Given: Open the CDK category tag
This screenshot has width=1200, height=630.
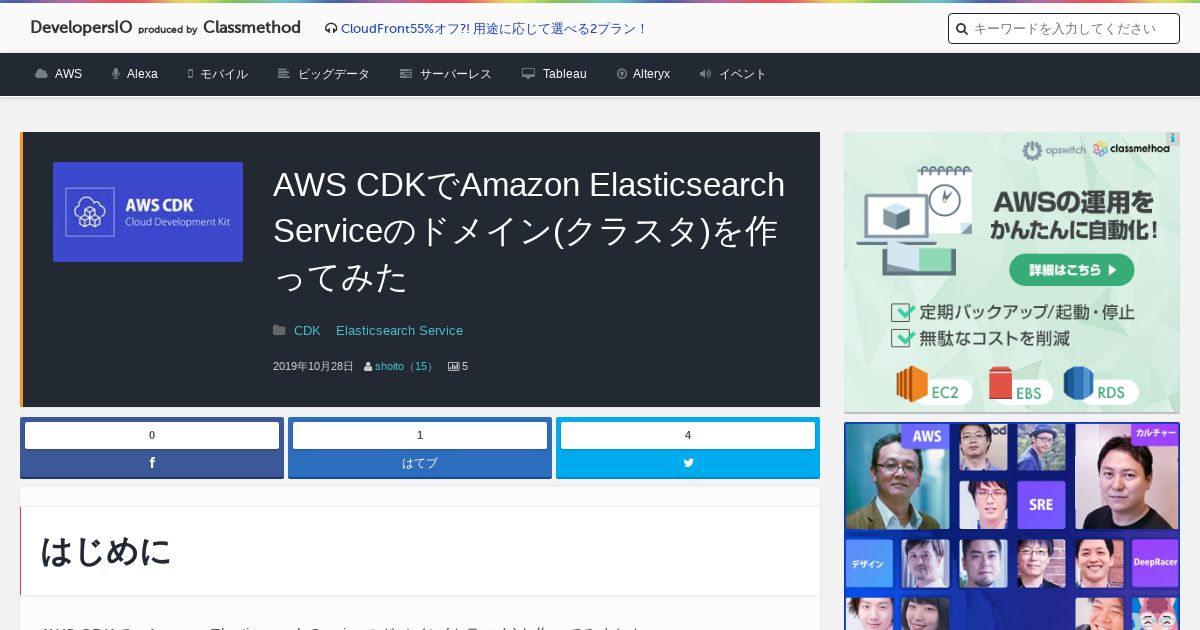Looking at the screenshot, I should (x=307, y=331).
